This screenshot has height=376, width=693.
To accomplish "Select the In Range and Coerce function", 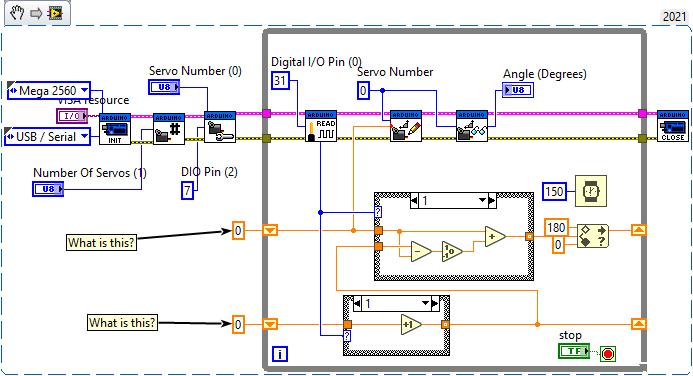I will pos(593,236).
